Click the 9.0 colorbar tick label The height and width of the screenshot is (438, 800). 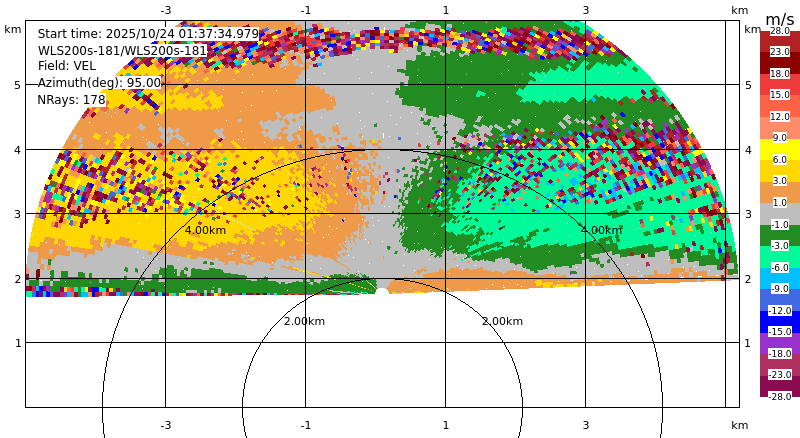tap(780, 137)
